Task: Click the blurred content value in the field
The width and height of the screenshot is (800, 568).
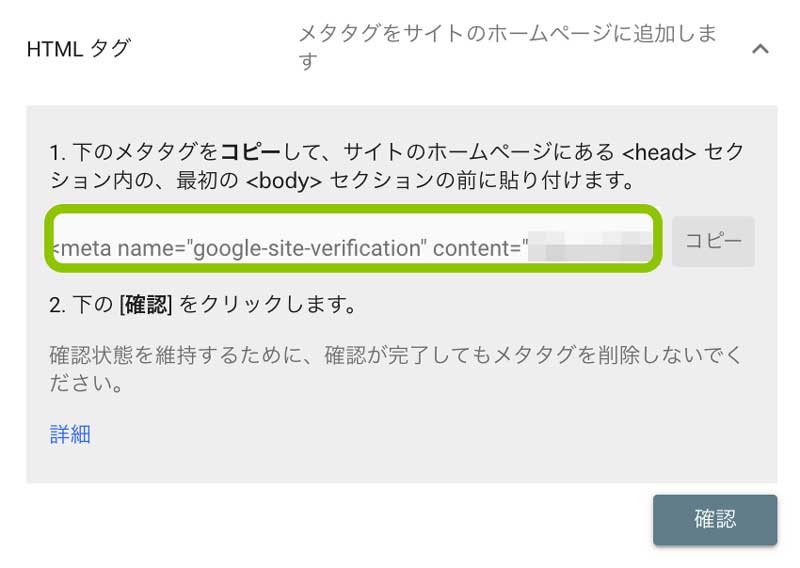Action: (590, 246)
